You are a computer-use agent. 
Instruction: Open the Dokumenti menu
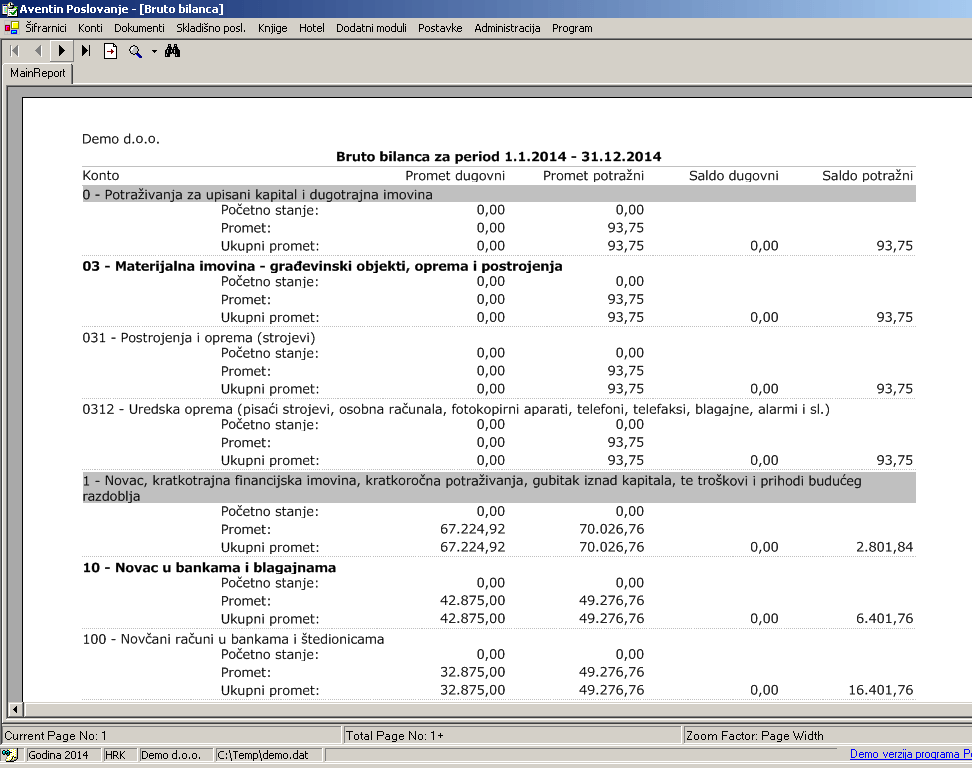tap(139, 28)
